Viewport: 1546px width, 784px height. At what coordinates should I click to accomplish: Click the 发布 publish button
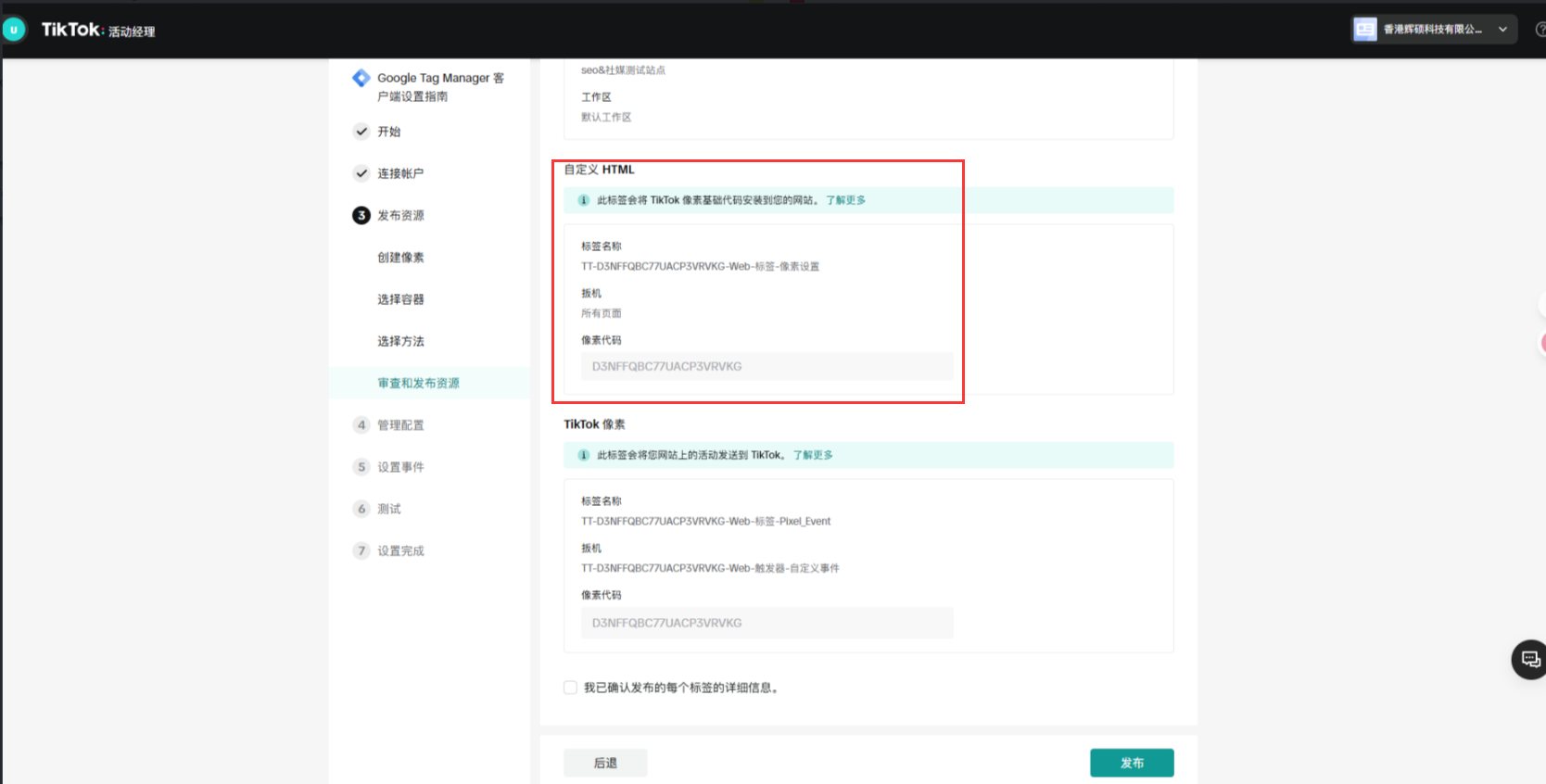pos(1131,763)
